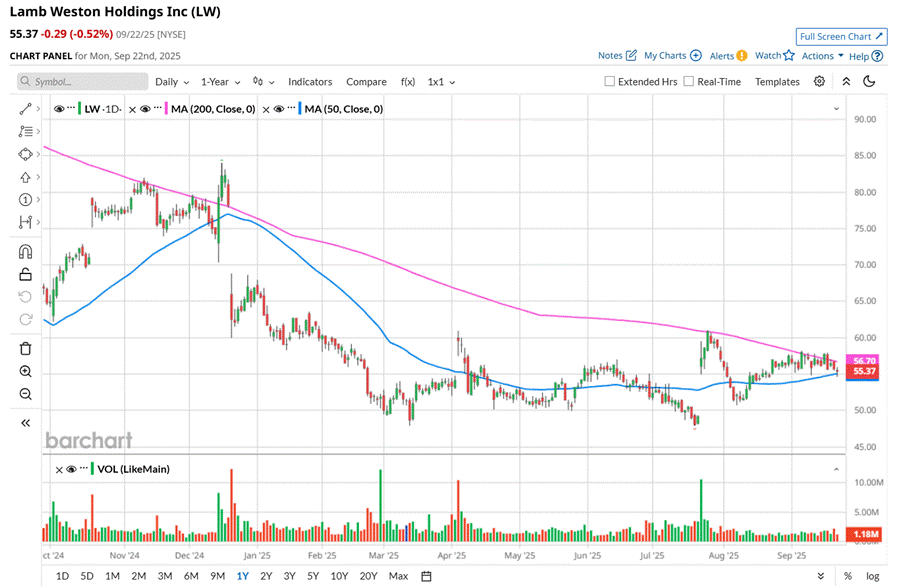Add to My Charts plus icon

pyautogui.click(x=696, y=55)
